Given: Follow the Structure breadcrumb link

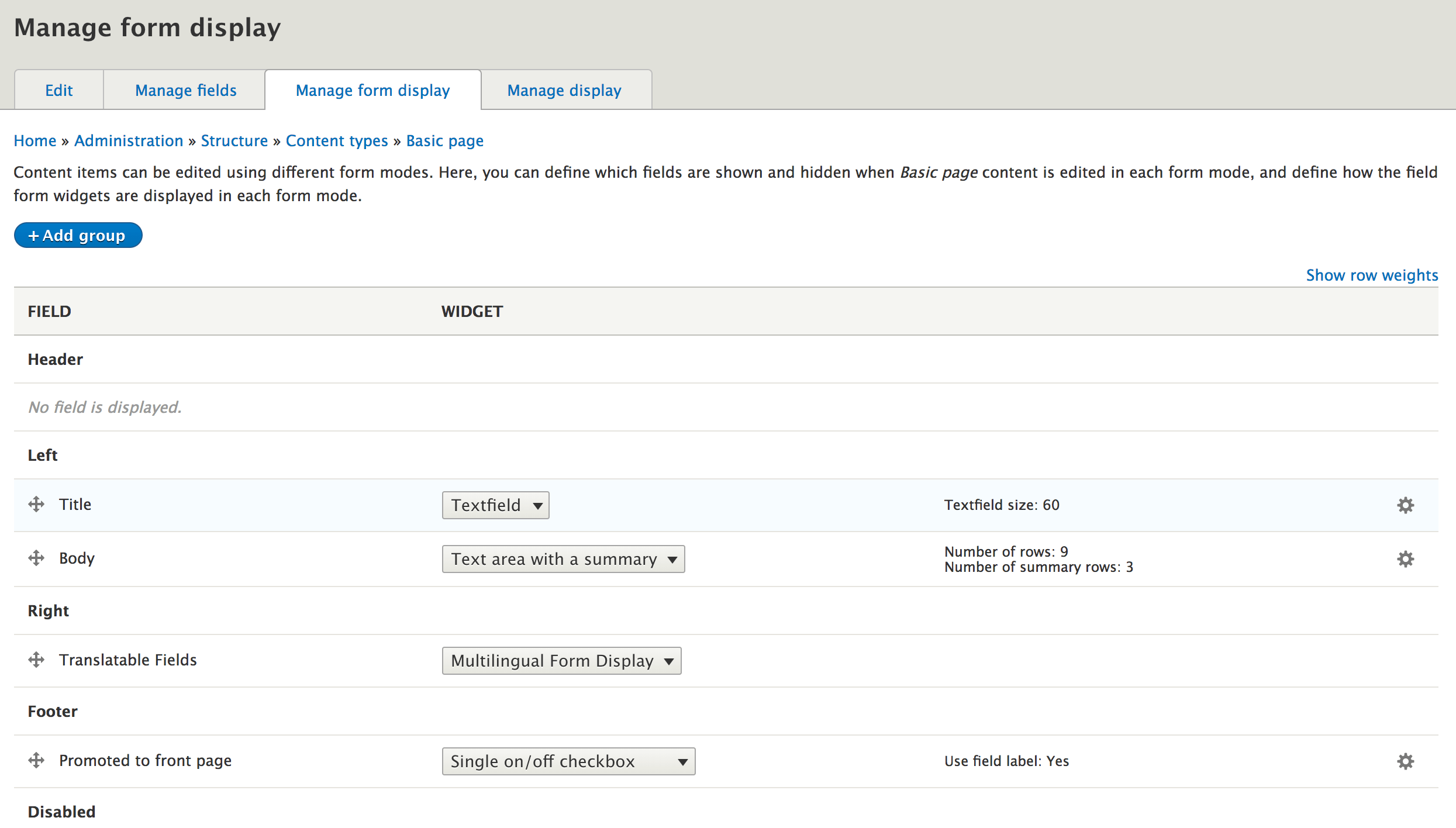Looking at the screenshot, I should (x=234, y=140).
